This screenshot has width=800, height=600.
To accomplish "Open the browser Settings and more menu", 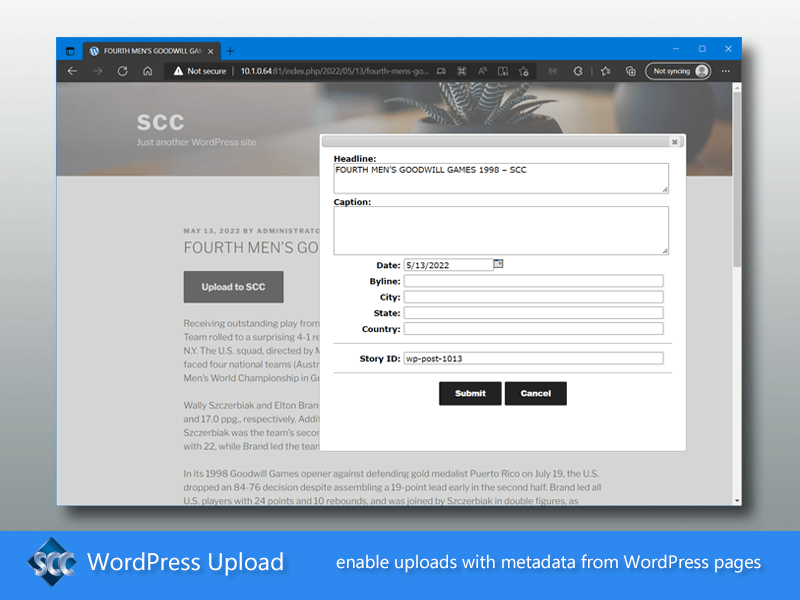I will tap(726, 71).
